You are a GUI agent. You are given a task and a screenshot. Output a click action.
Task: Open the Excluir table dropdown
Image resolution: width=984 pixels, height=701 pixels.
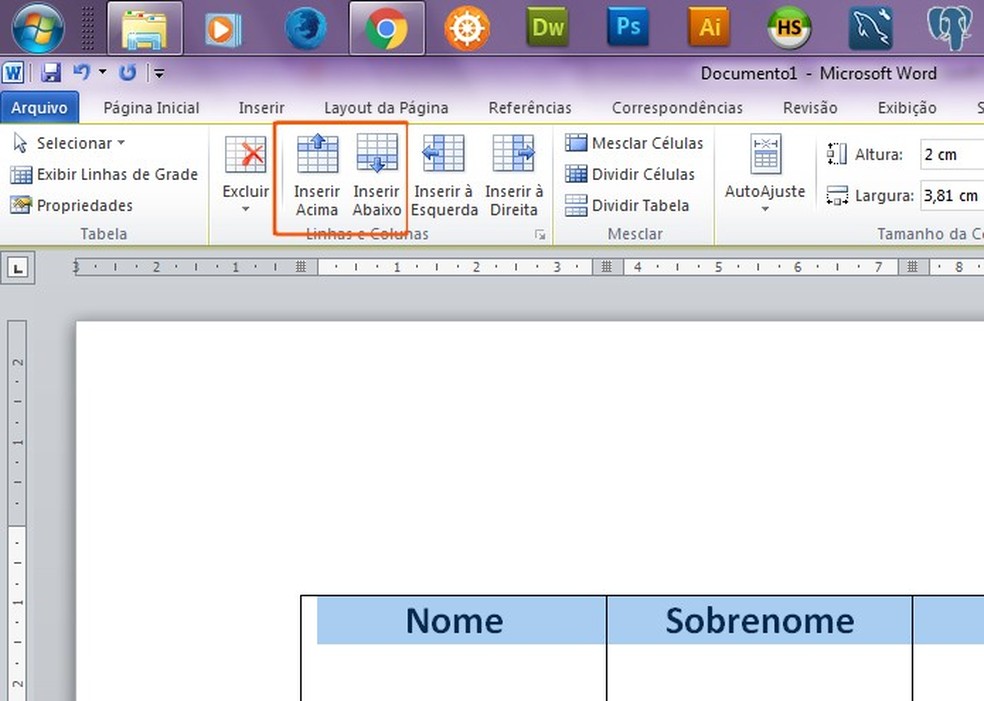(x=245, y=176)
